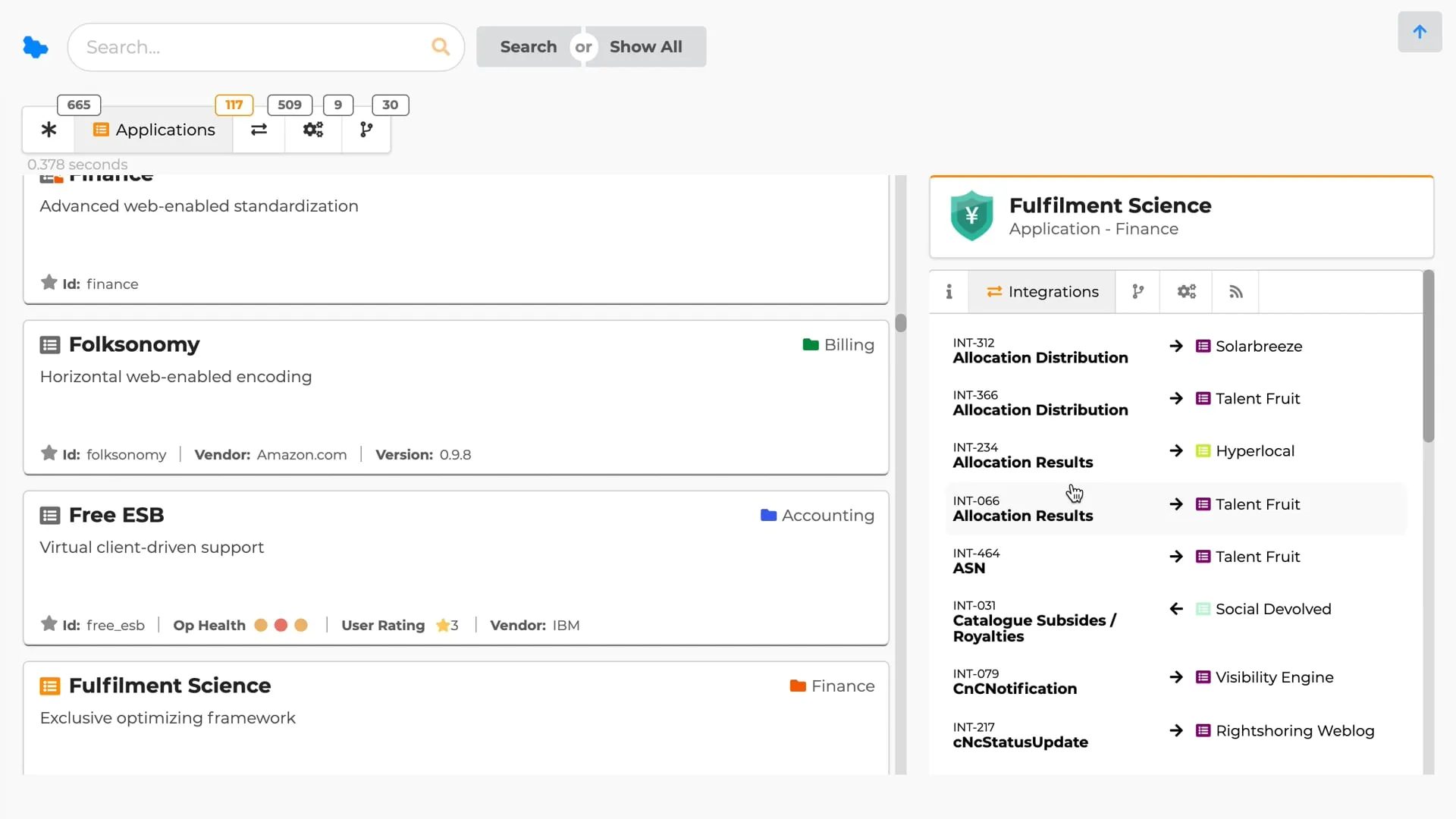
Task: Click the blue puzzle logo icon
Action: (x=35, y=47)
